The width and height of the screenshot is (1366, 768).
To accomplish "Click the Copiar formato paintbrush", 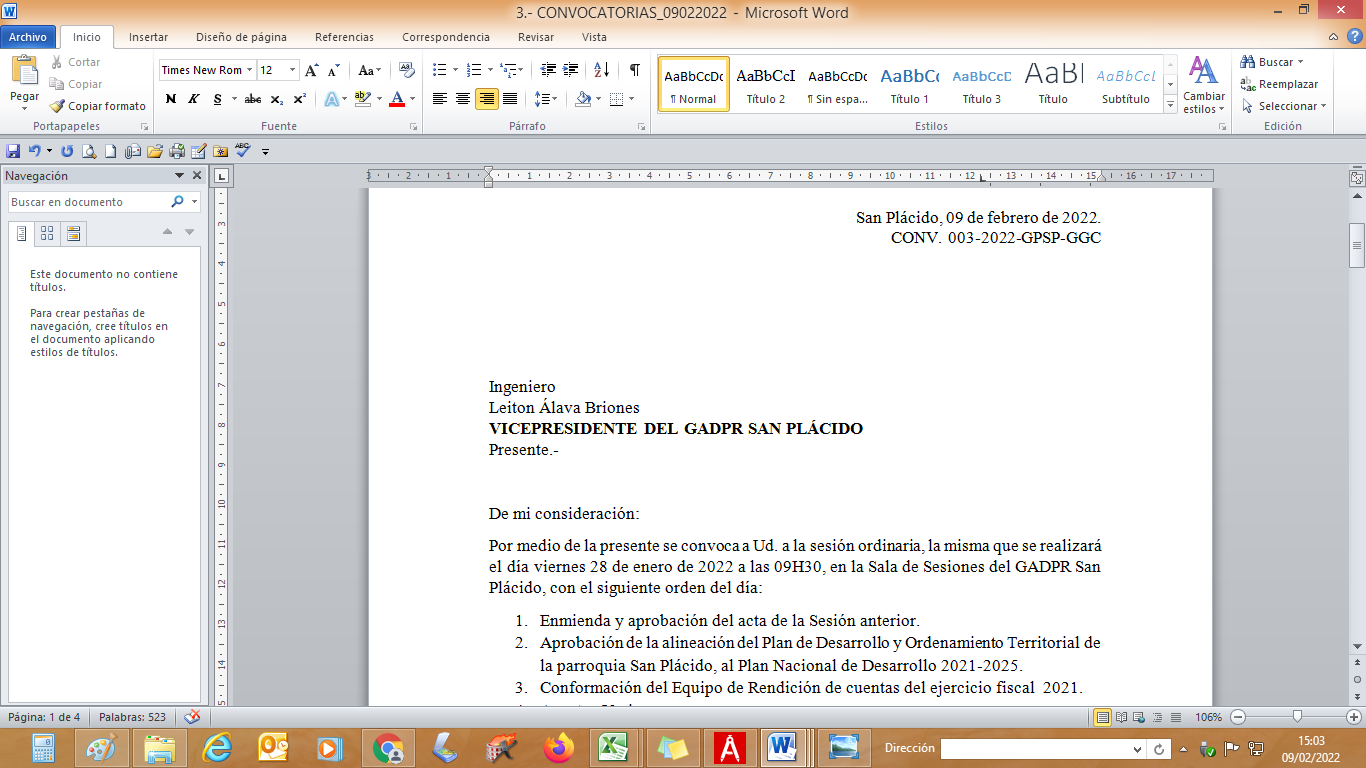I will [x=97, y=106].
